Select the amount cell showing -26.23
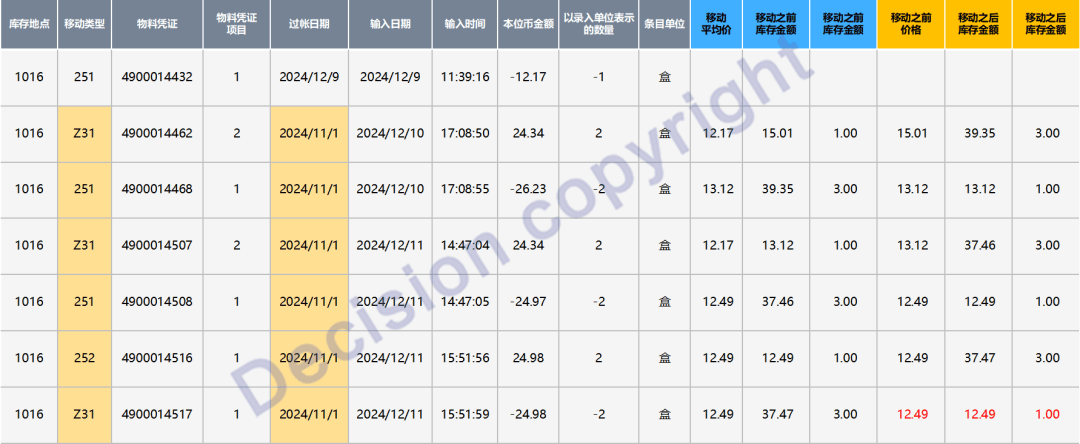The width and height of the screenshot is (1080, 444). (x=527, y=189)
